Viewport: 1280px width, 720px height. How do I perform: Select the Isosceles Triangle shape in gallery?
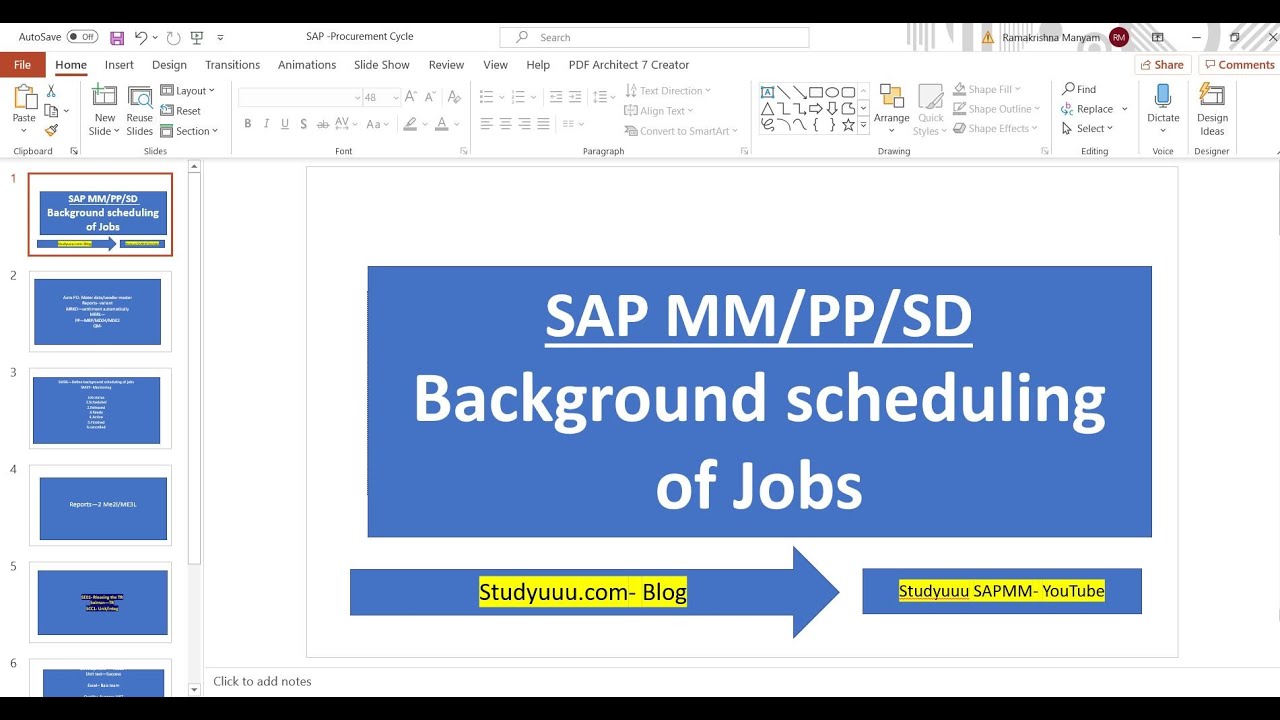click(768, 108)
